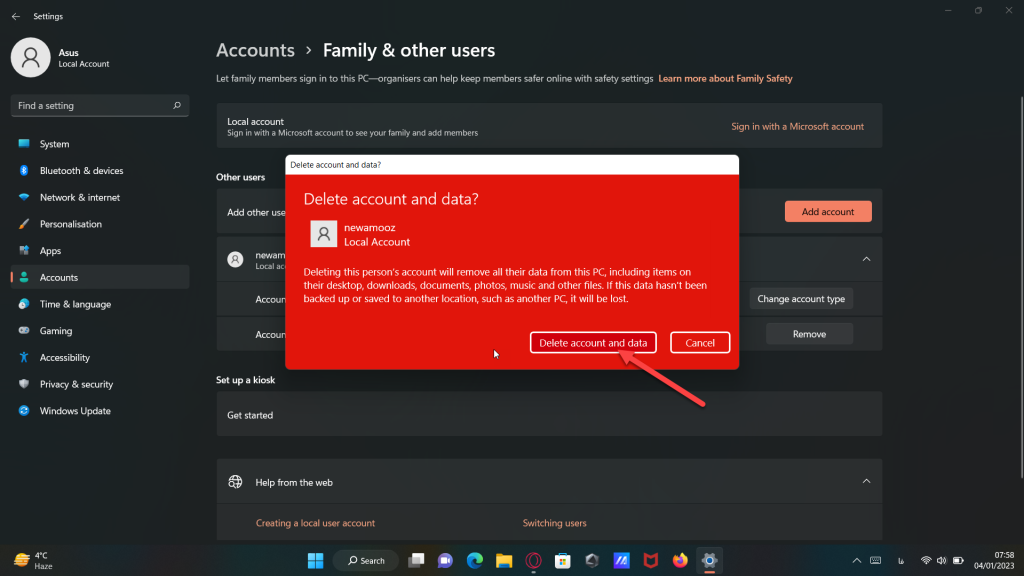Open Personalisation settings
Image resolution: width=1024 pixels, height=576 pixels.
70,224
